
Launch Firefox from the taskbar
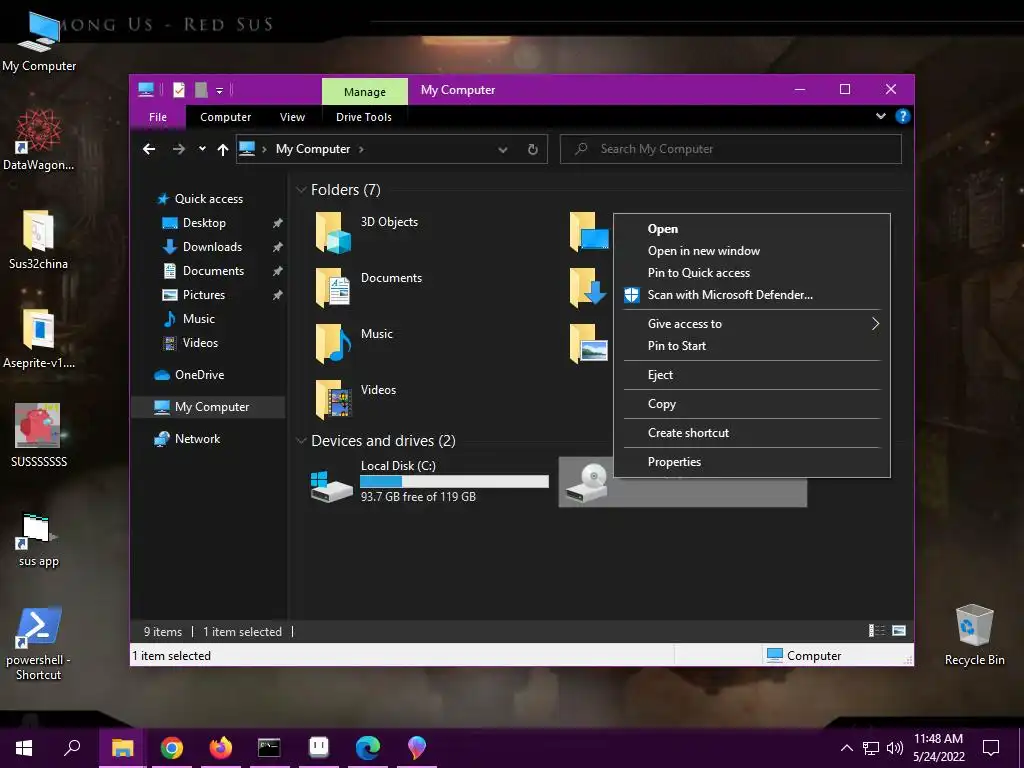pos(220,748)
